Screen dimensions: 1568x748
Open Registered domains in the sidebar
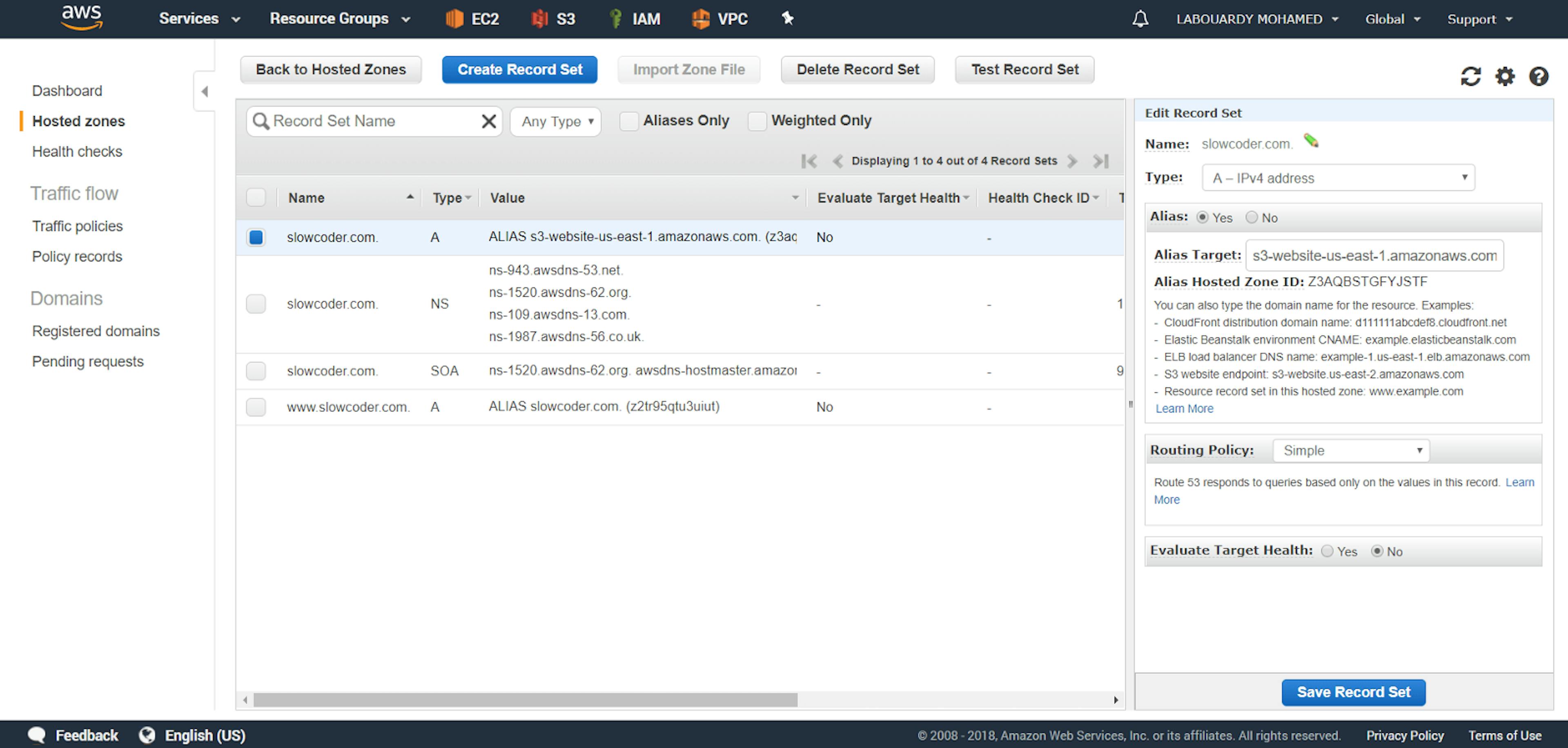tap(96, 331)
